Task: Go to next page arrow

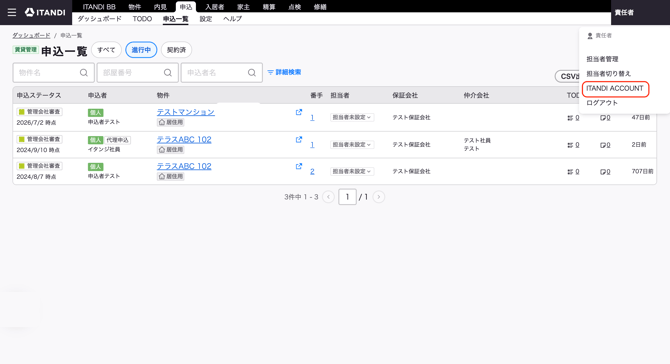Action: (379, 197)
